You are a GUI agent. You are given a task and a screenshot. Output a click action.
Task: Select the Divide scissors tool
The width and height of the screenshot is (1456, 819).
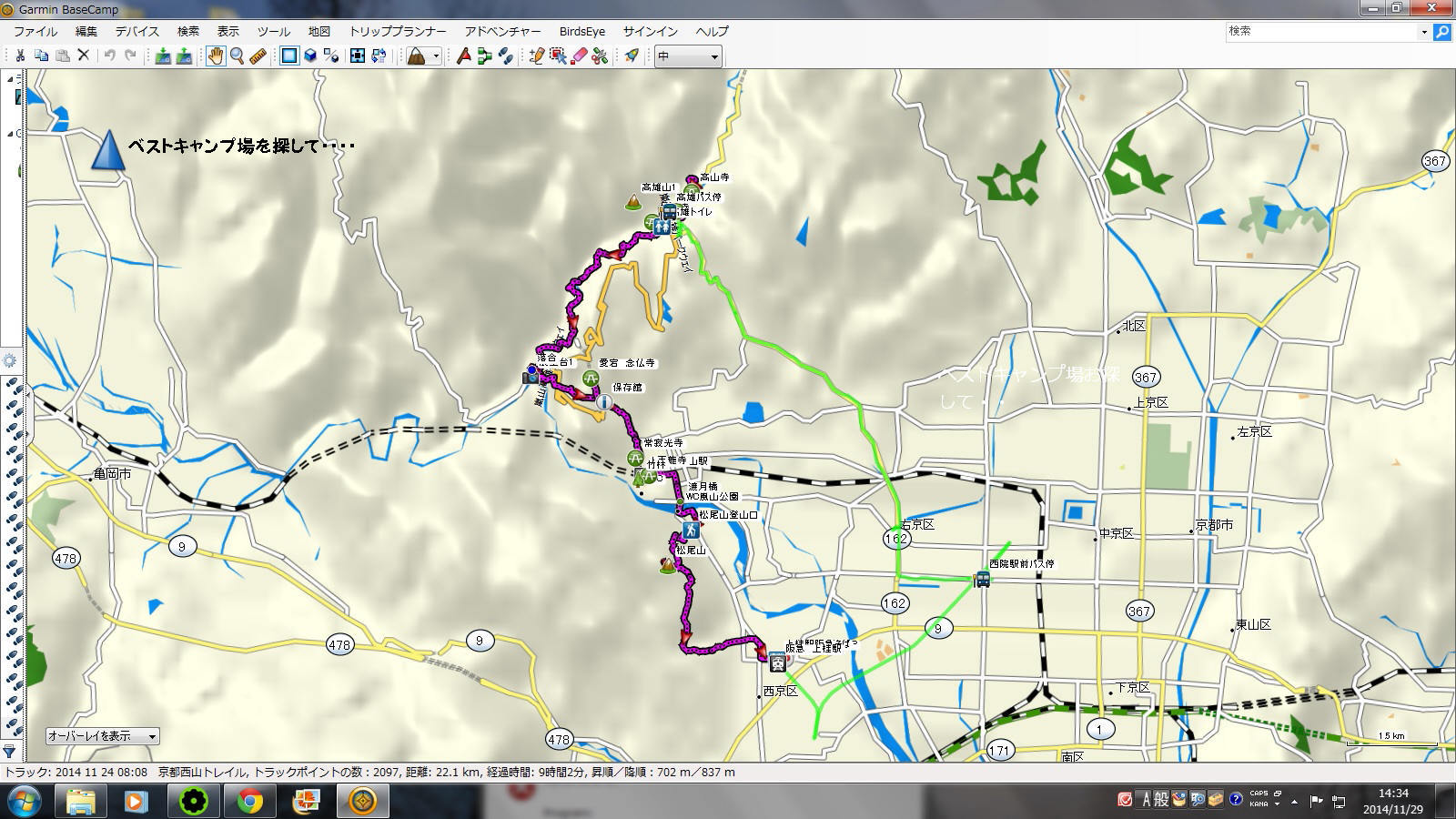pos(600,56)
